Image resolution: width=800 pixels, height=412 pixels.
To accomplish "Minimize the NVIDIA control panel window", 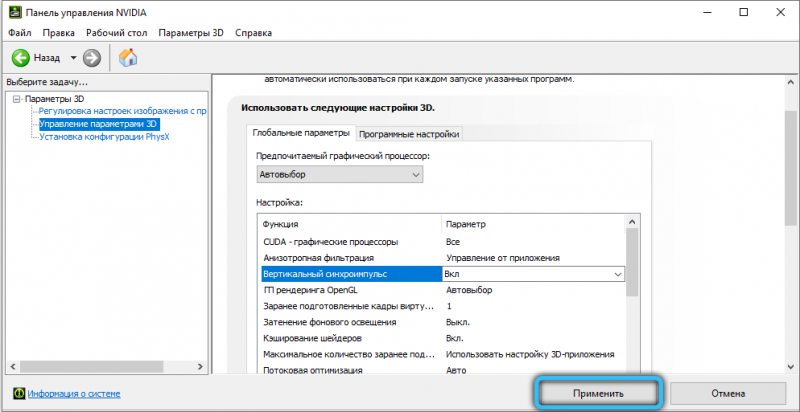I will pos(707,13).
